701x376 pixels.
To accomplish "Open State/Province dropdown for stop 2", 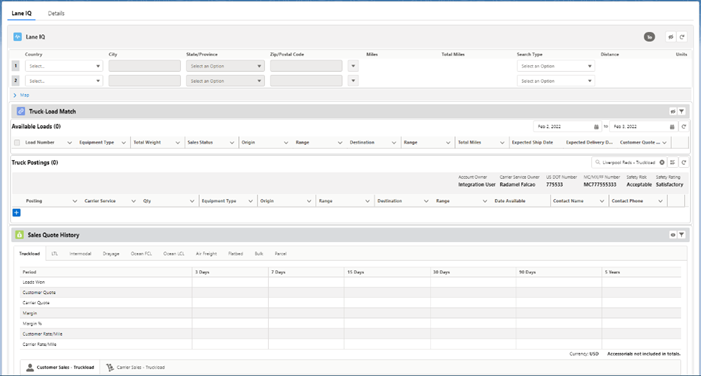I will 225,81.
